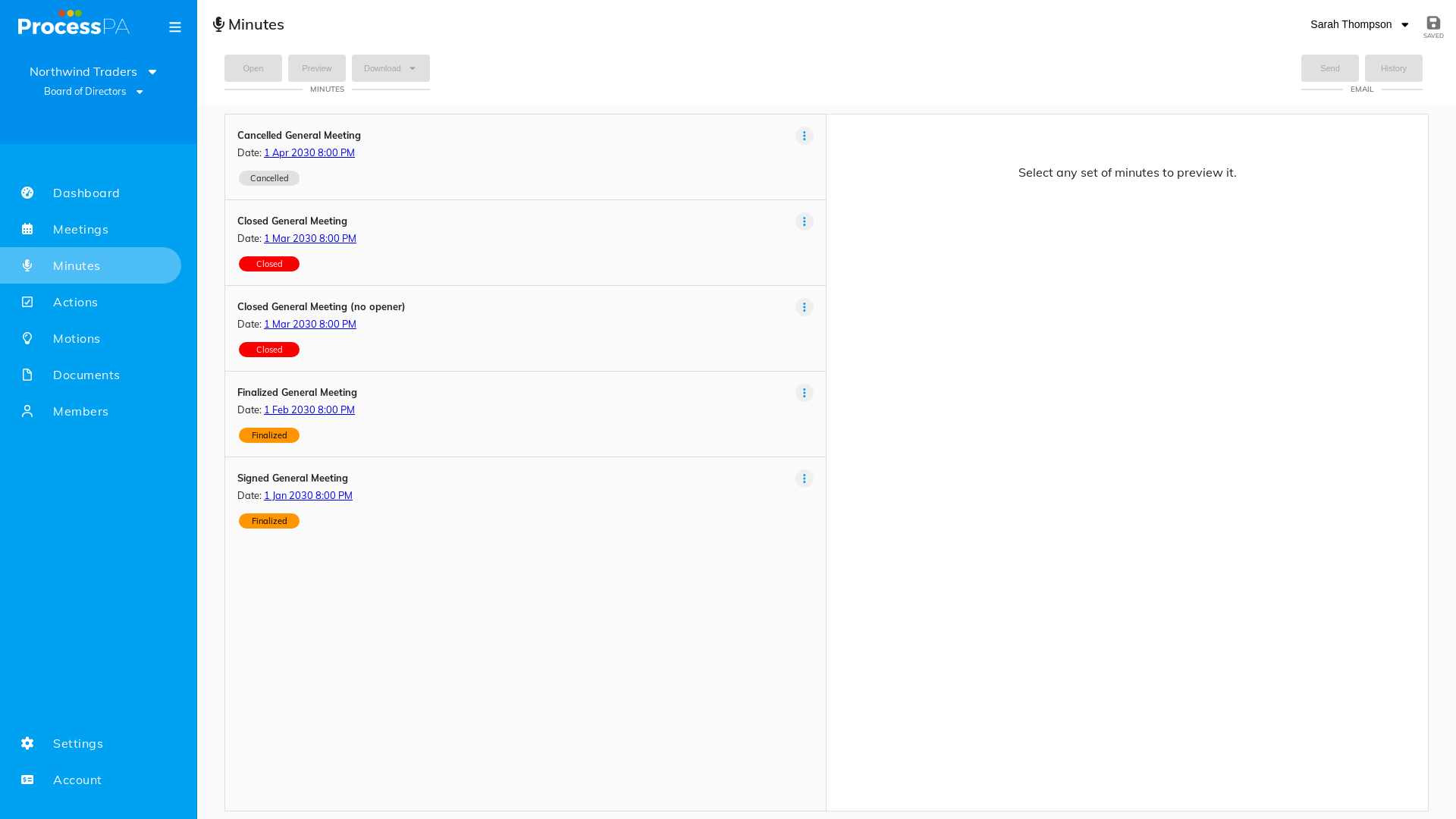Open options for Cancelled General Meeting
The width and height of the screenshot is (1456, 819).
coord(805,136)
